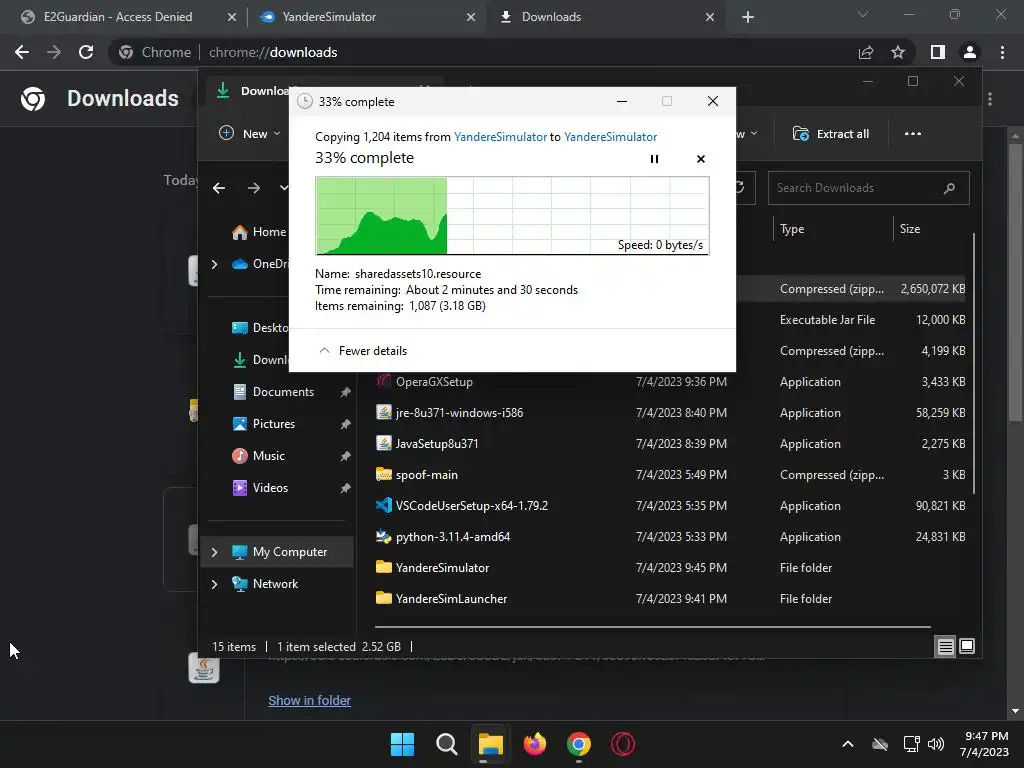Expand the My Computer node
This screenshot has height=768, width=1024.
214,552
